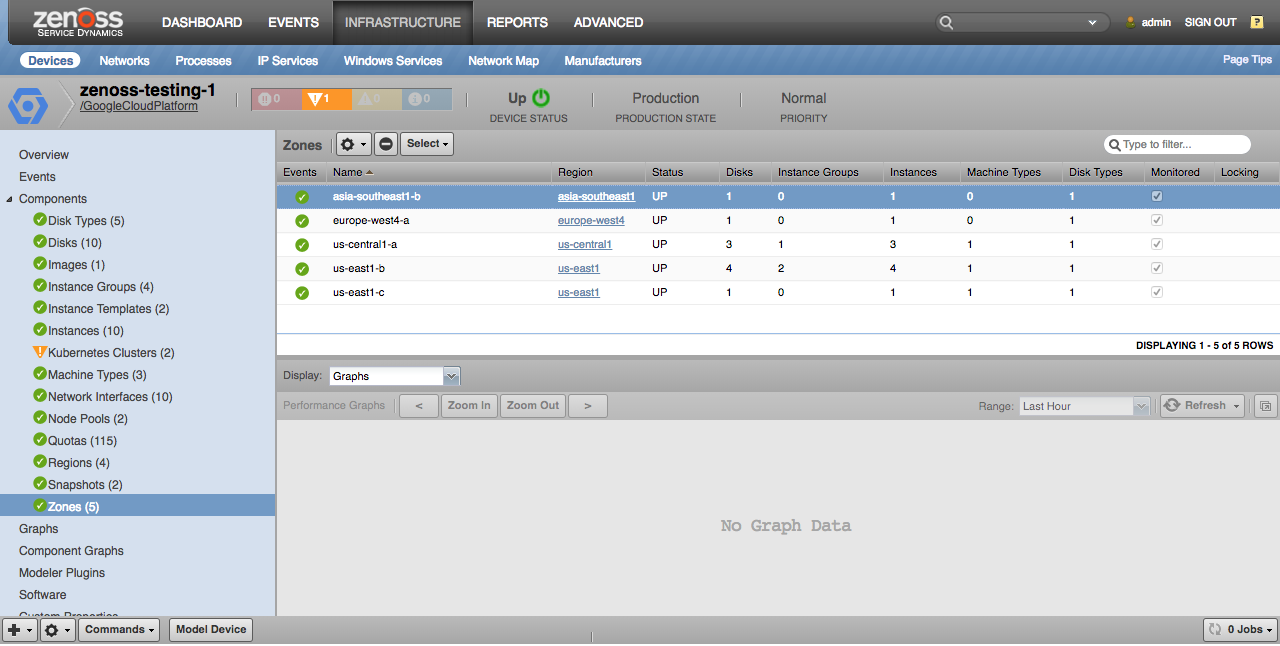The image size is (1280, 646).
Task: Click the Zenoss Service Dynamics logo
Action: point(79,22)
